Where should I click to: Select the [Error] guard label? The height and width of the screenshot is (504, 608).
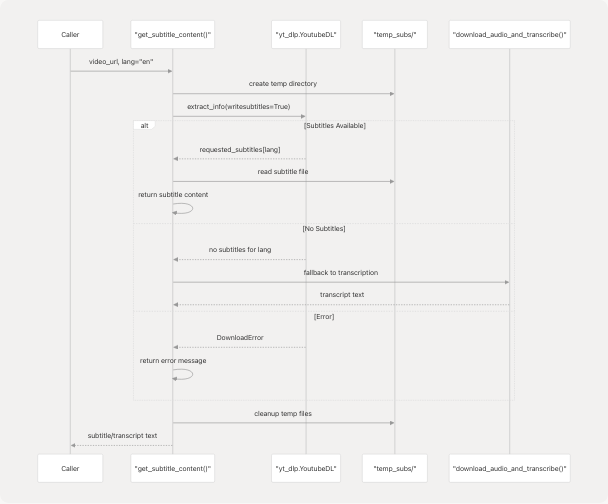coord(323,316)
